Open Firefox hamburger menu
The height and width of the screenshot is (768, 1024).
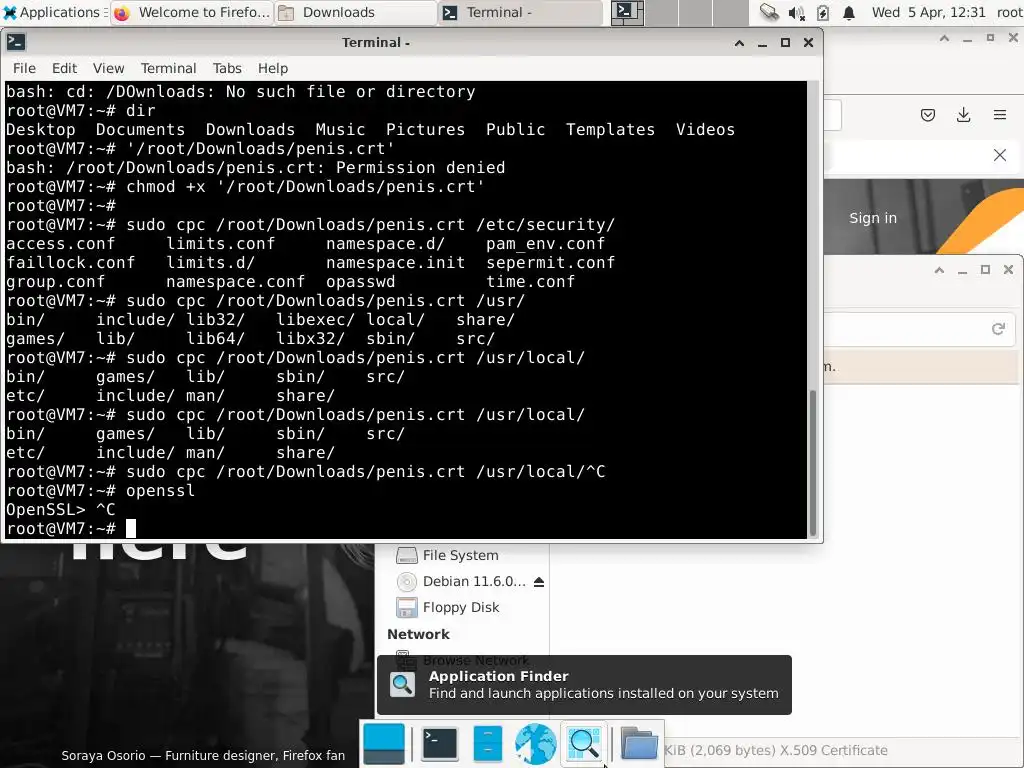coord(999,116)
